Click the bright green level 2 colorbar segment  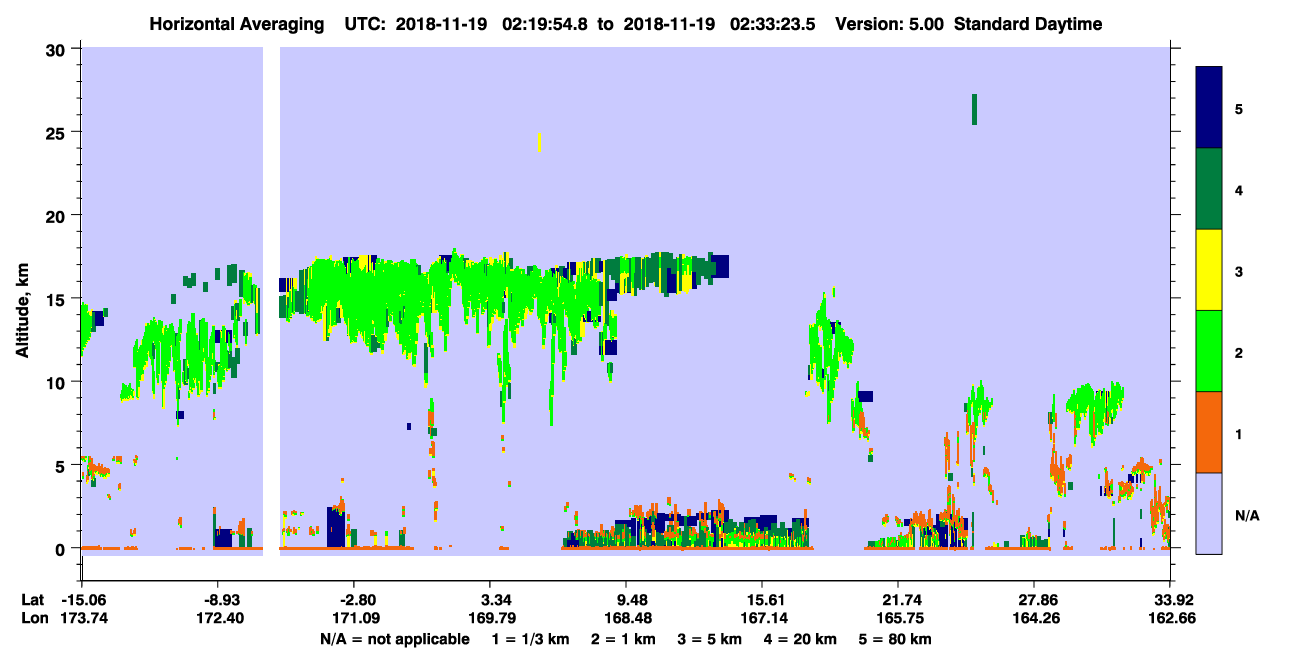click(x=1209, y=351)
